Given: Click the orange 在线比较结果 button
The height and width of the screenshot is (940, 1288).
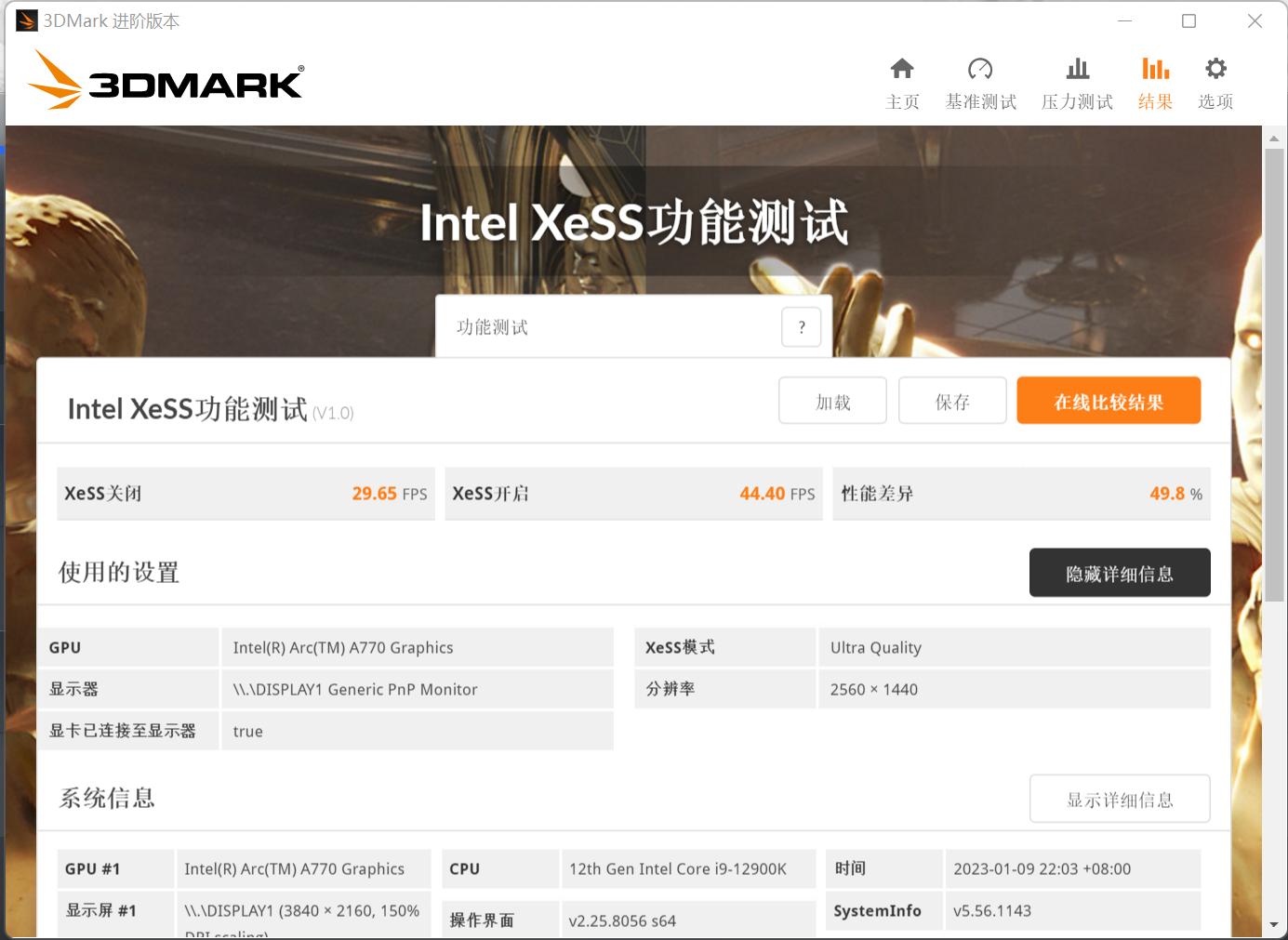Looking at the screenshot, I should [1109, 401].
